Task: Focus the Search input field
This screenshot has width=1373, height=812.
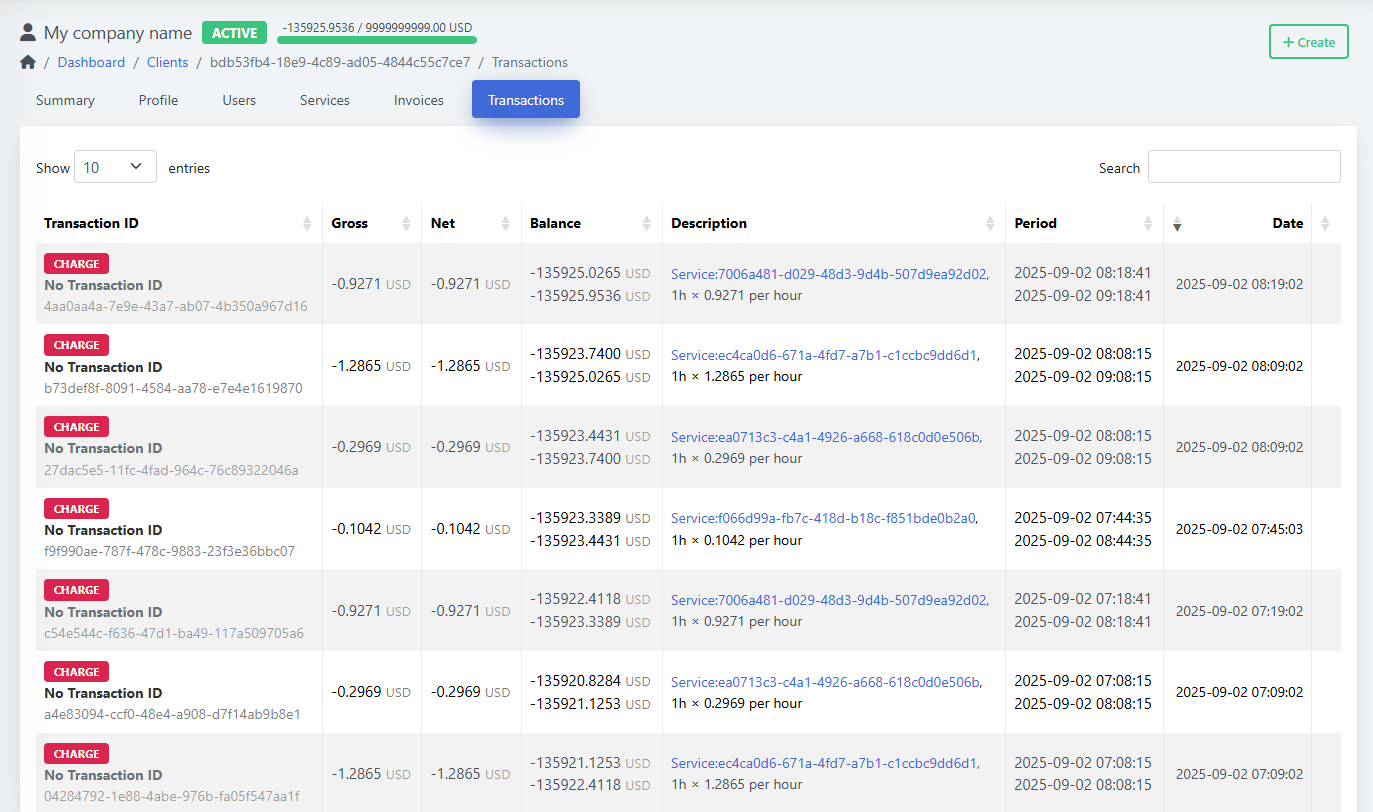Action: [x=1244, y=167]
